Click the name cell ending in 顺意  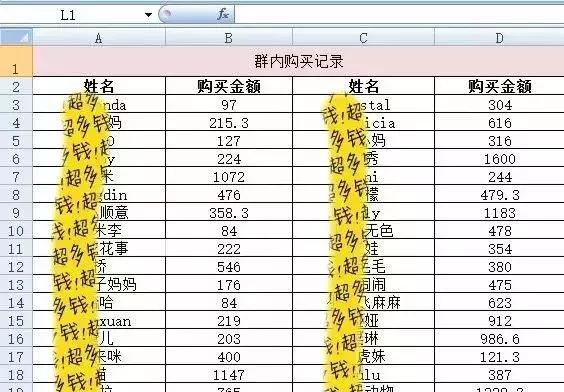99,212
